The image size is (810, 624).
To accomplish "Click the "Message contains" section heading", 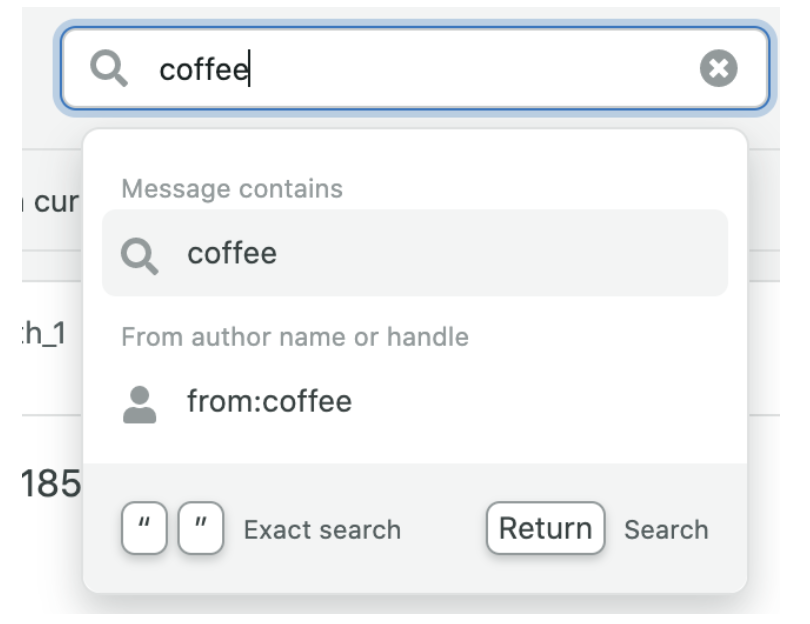I will 231,189.
